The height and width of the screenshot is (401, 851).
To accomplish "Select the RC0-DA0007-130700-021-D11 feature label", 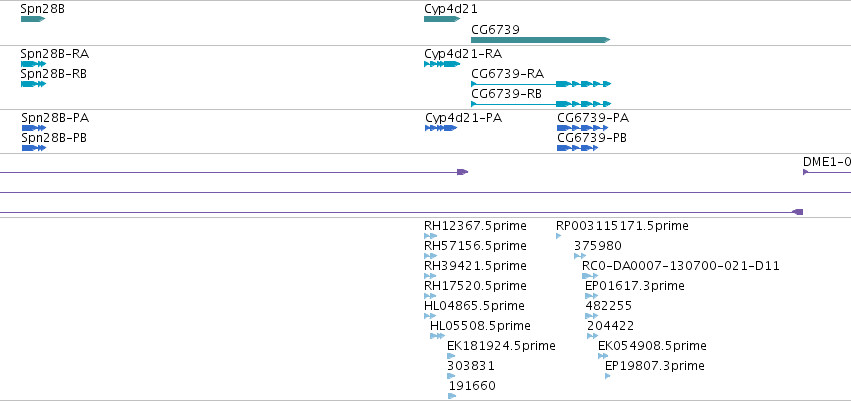I will coord(681,266).
